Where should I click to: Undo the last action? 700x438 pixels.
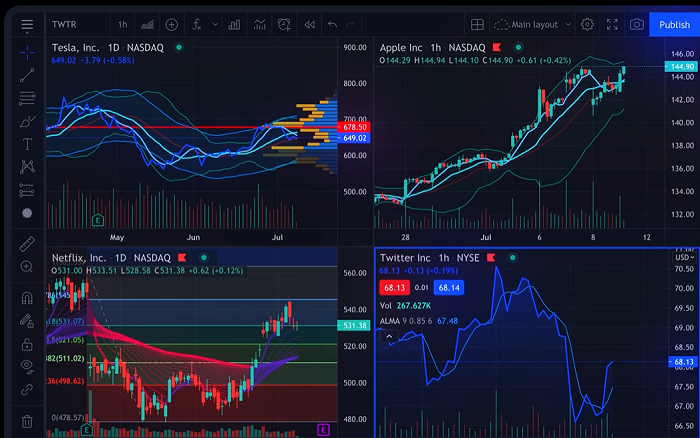[332, 25]
